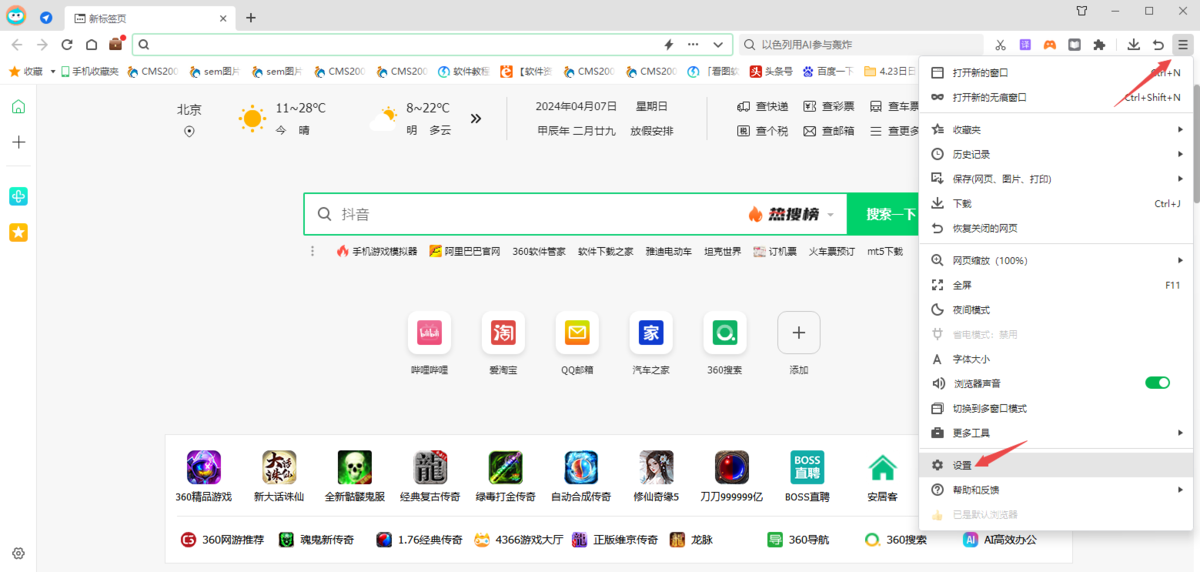
Task: Open the 查快递 link
Action: 763,107
